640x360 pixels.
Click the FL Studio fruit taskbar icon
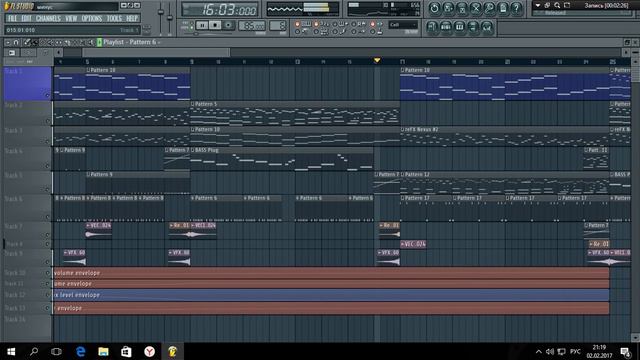click(172, 351)
